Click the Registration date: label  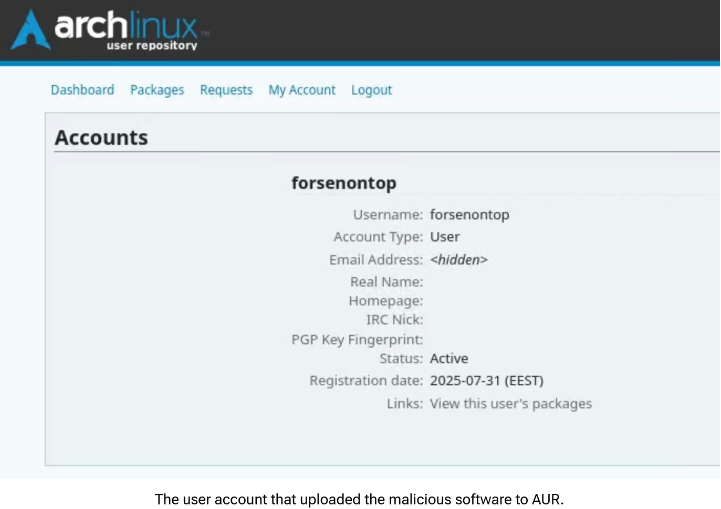pos(366,381)
